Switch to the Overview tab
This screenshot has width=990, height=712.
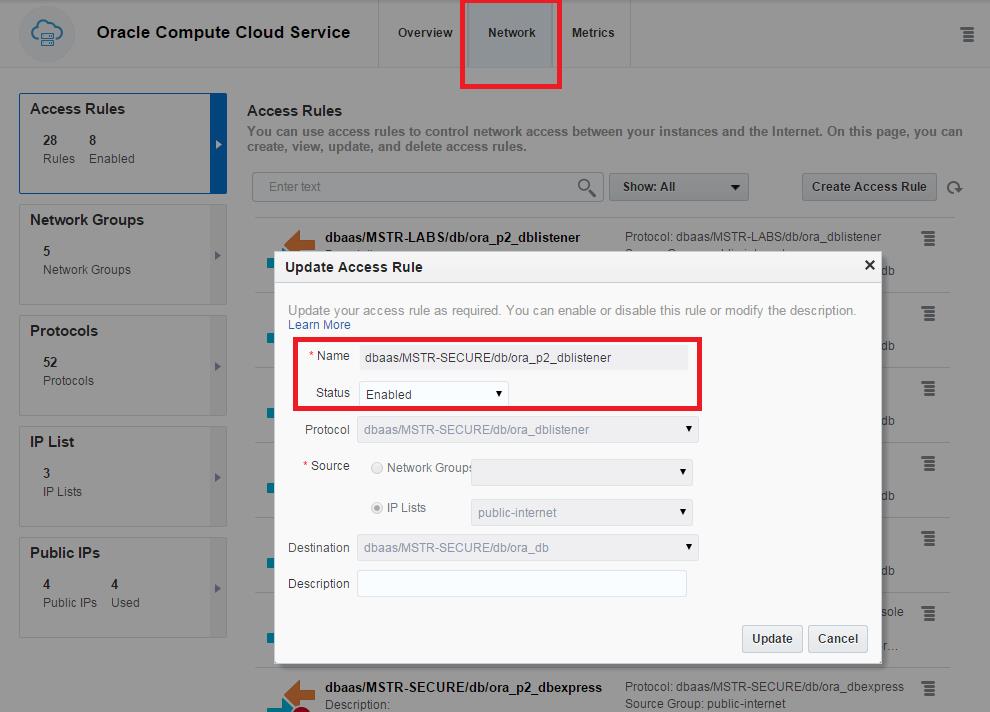click(x=424, y=32)
